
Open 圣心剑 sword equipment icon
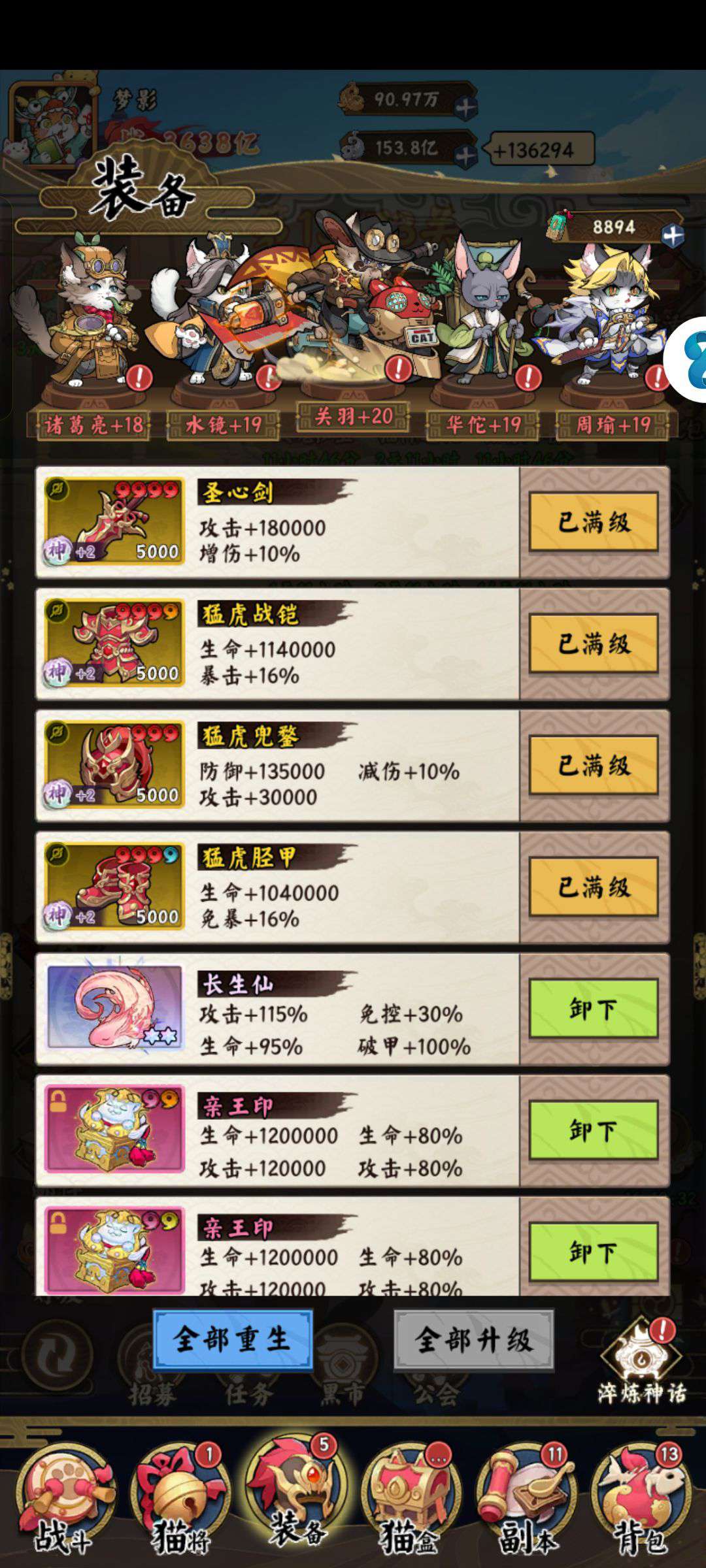click(x=114, y=522)
